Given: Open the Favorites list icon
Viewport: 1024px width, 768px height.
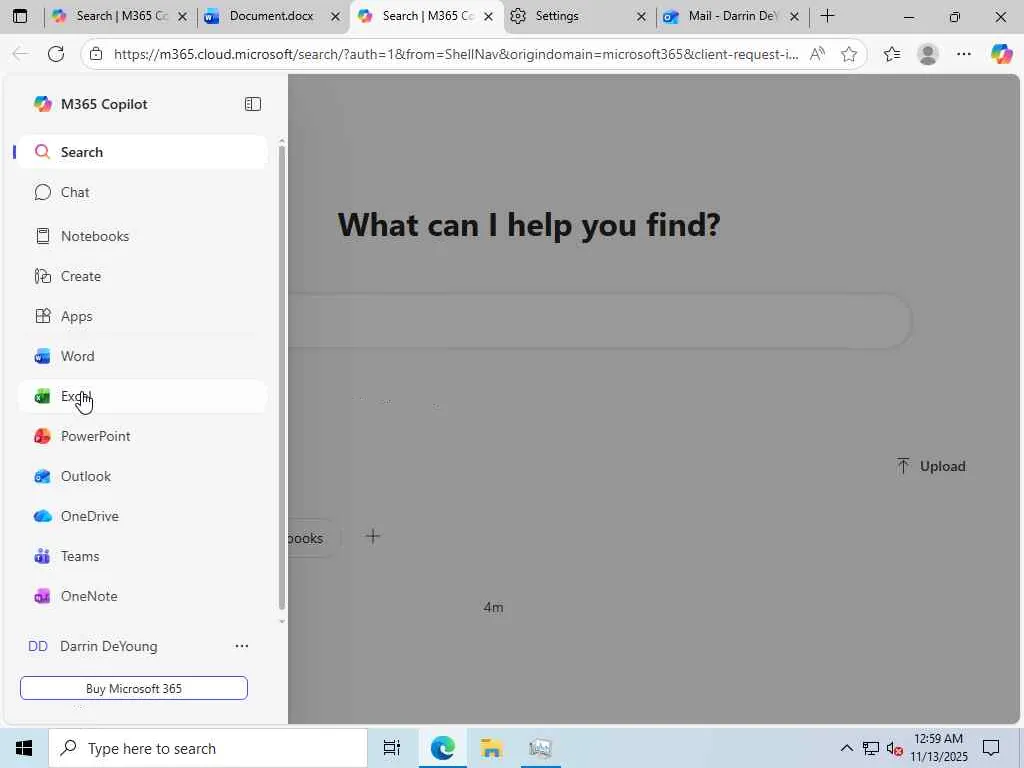Looking at the screenshot, I should [x=892, y=54].
